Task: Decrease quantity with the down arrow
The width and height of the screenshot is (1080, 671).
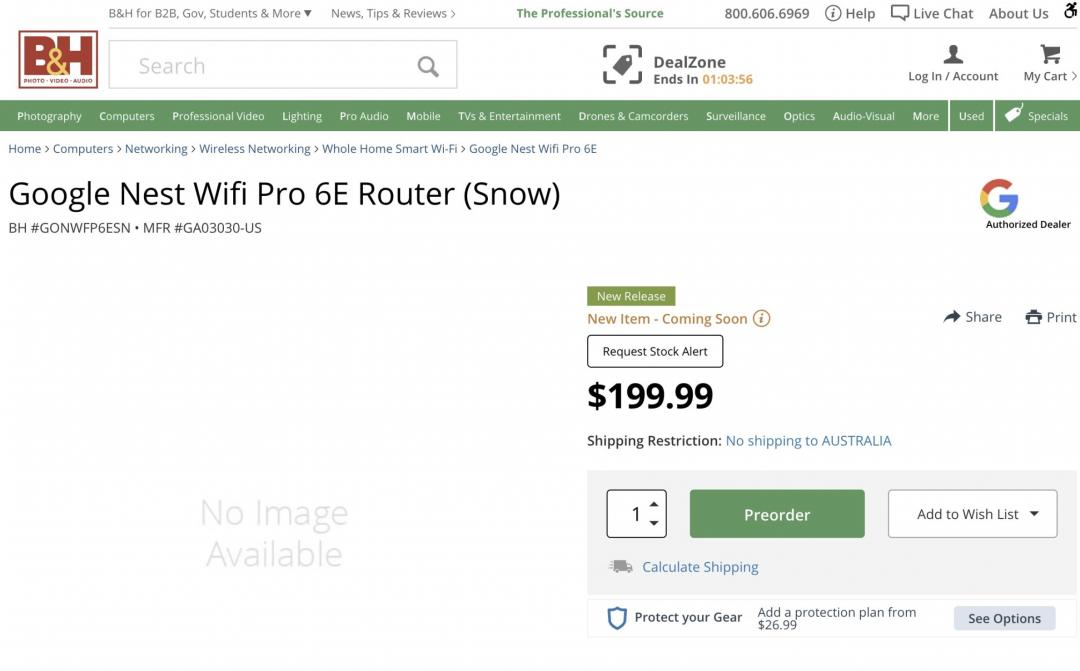Action: coord(654,523)
